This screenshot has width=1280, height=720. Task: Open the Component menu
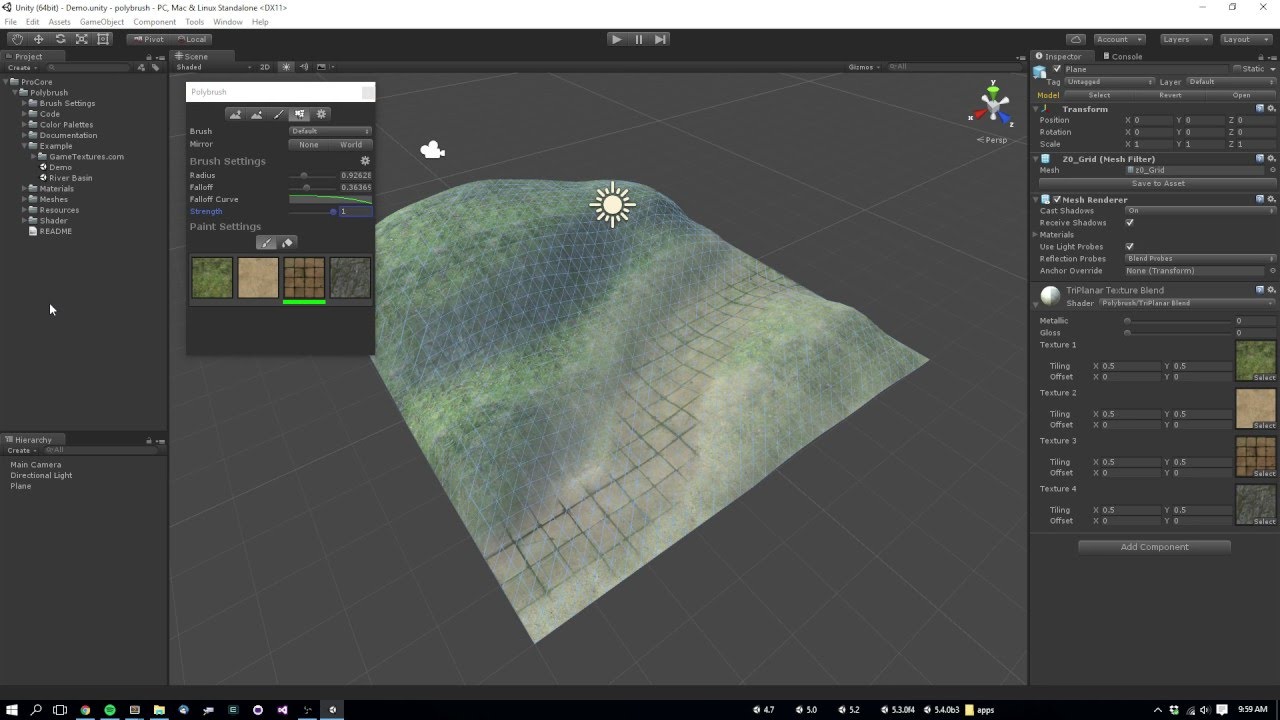point(154,21)
